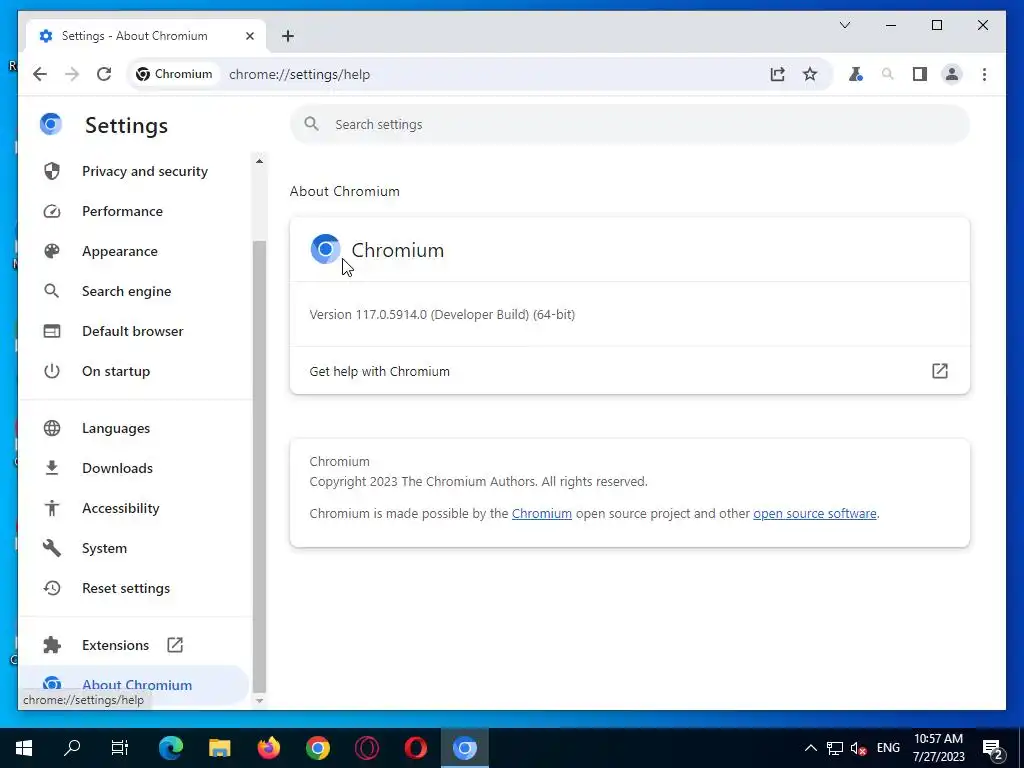1024x768 pixels.
Task: Open a new tab with the plus button
Action: click(288, 36)
